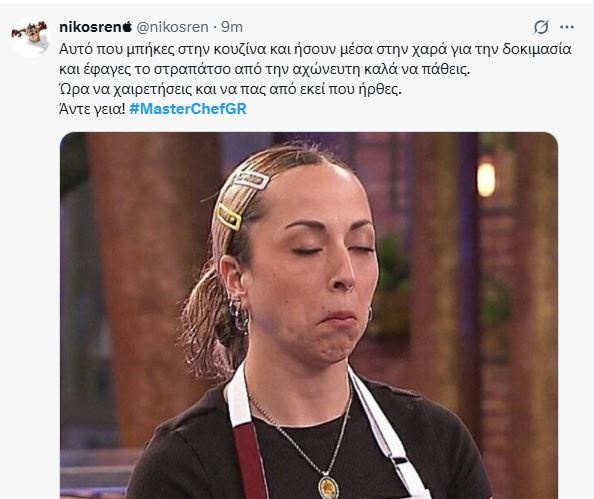Click the Grok explain-post icon
The height and width of the screenshot is (499, 594).
tap(541, 27)
